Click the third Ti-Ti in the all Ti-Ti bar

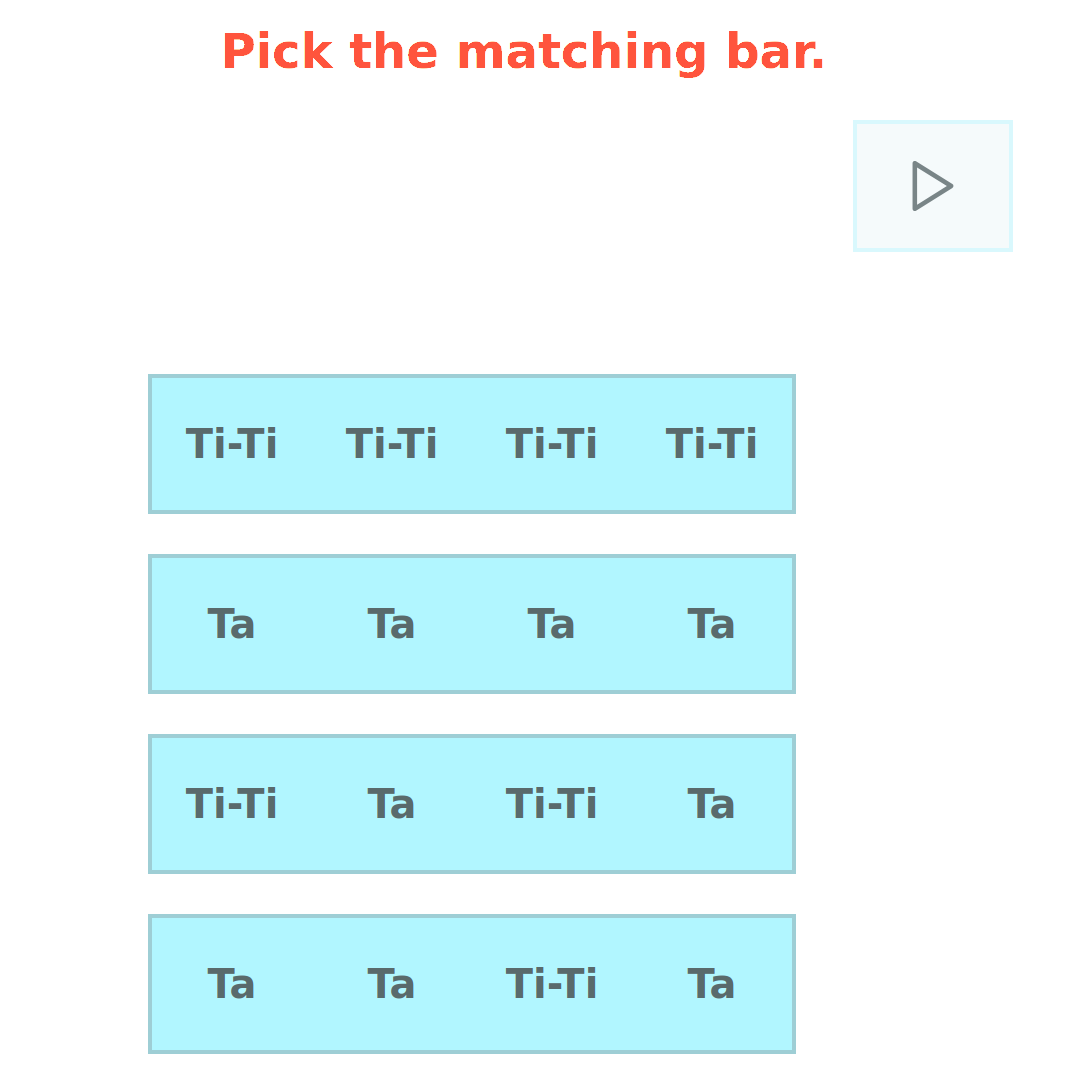[551, 444]
